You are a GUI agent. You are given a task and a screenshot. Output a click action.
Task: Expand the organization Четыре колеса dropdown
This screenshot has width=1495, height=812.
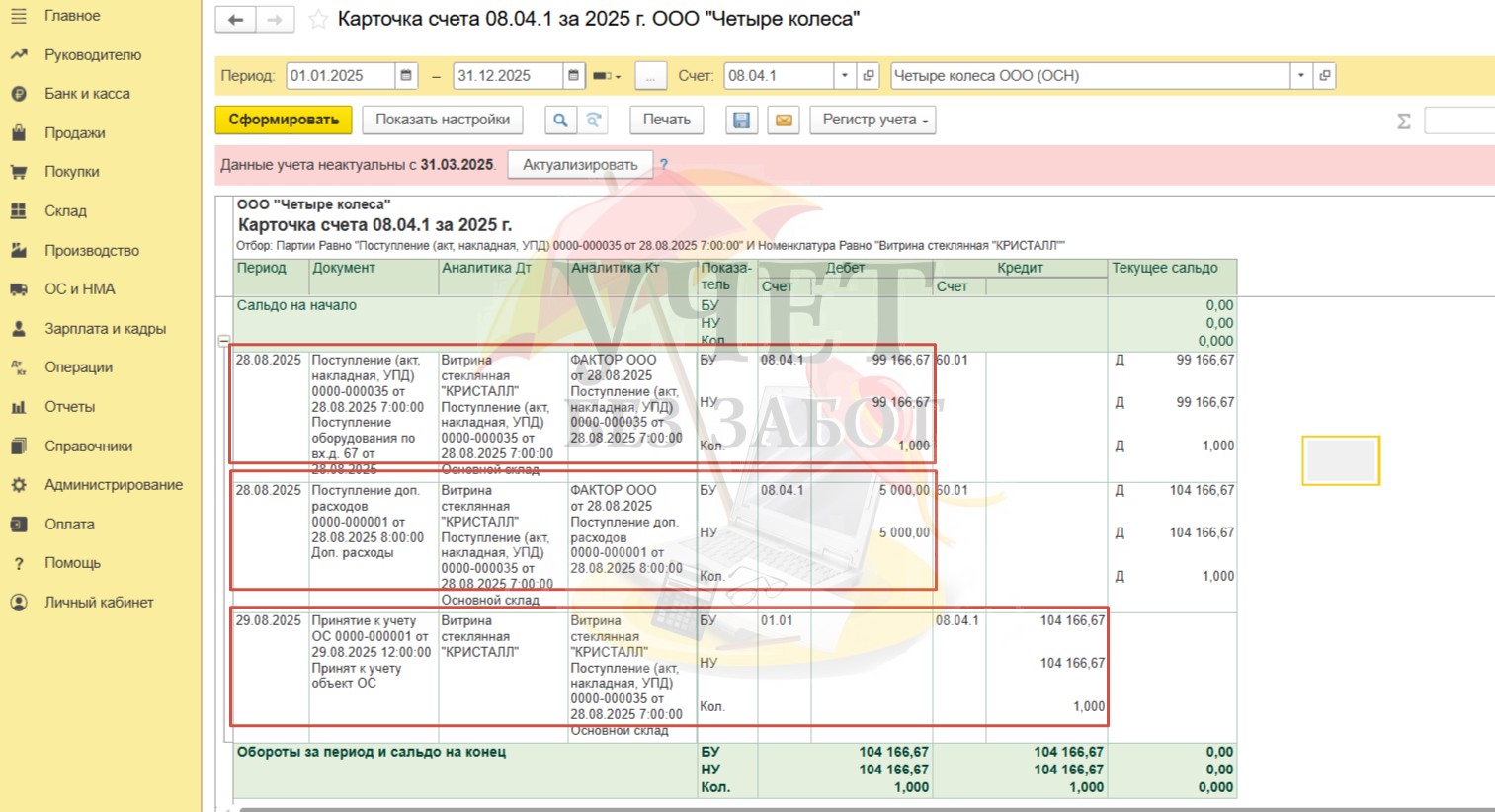pyautogui.click(x=1301, y=76)
